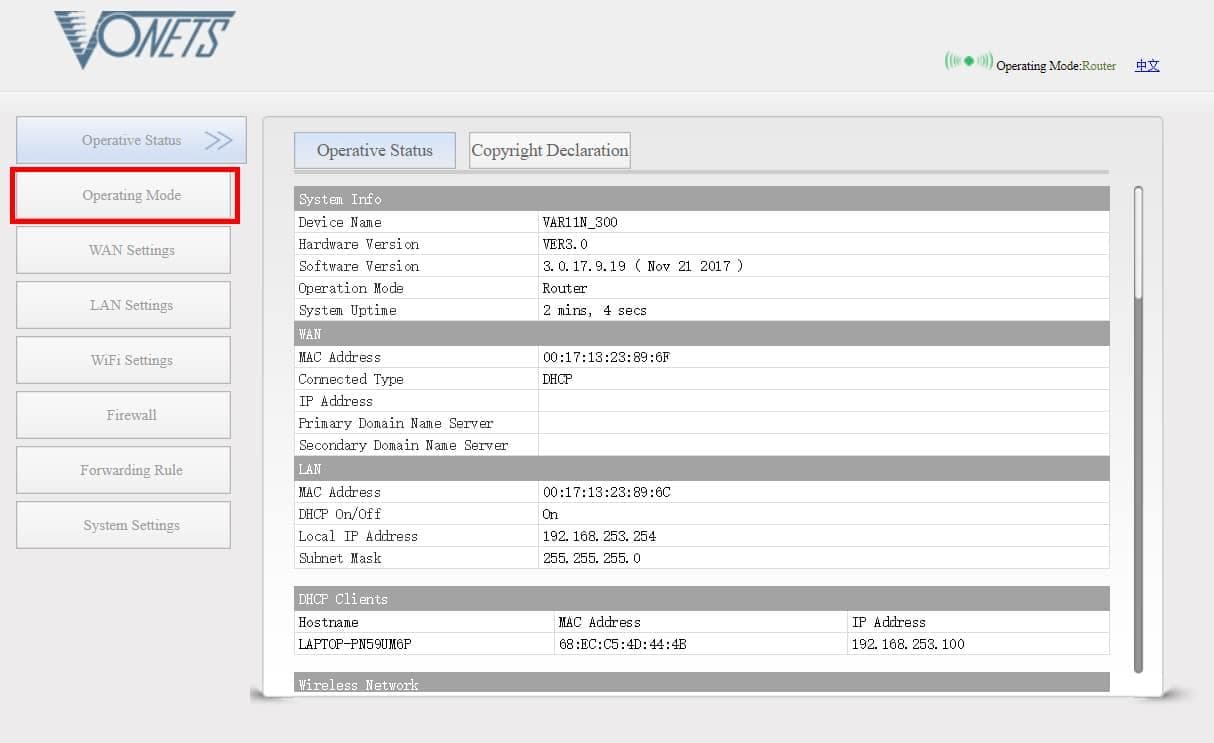Viewport: 1214px width, 743px height.
Task: Switch interface language to Chinese via 中文 link
Action: [1146, 66]
